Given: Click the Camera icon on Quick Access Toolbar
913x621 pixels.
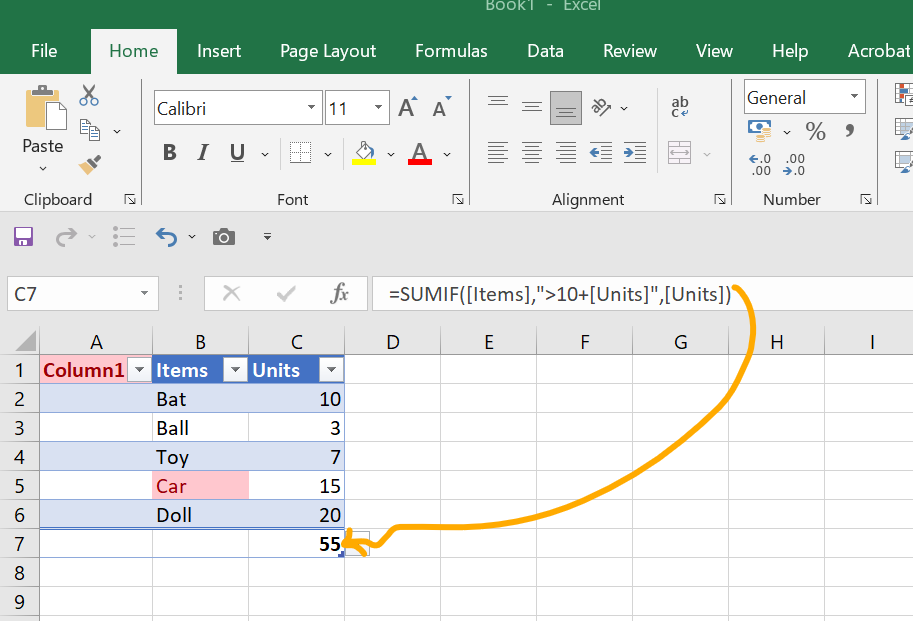Looking at the screenshot, I should [x=223, y=237].
